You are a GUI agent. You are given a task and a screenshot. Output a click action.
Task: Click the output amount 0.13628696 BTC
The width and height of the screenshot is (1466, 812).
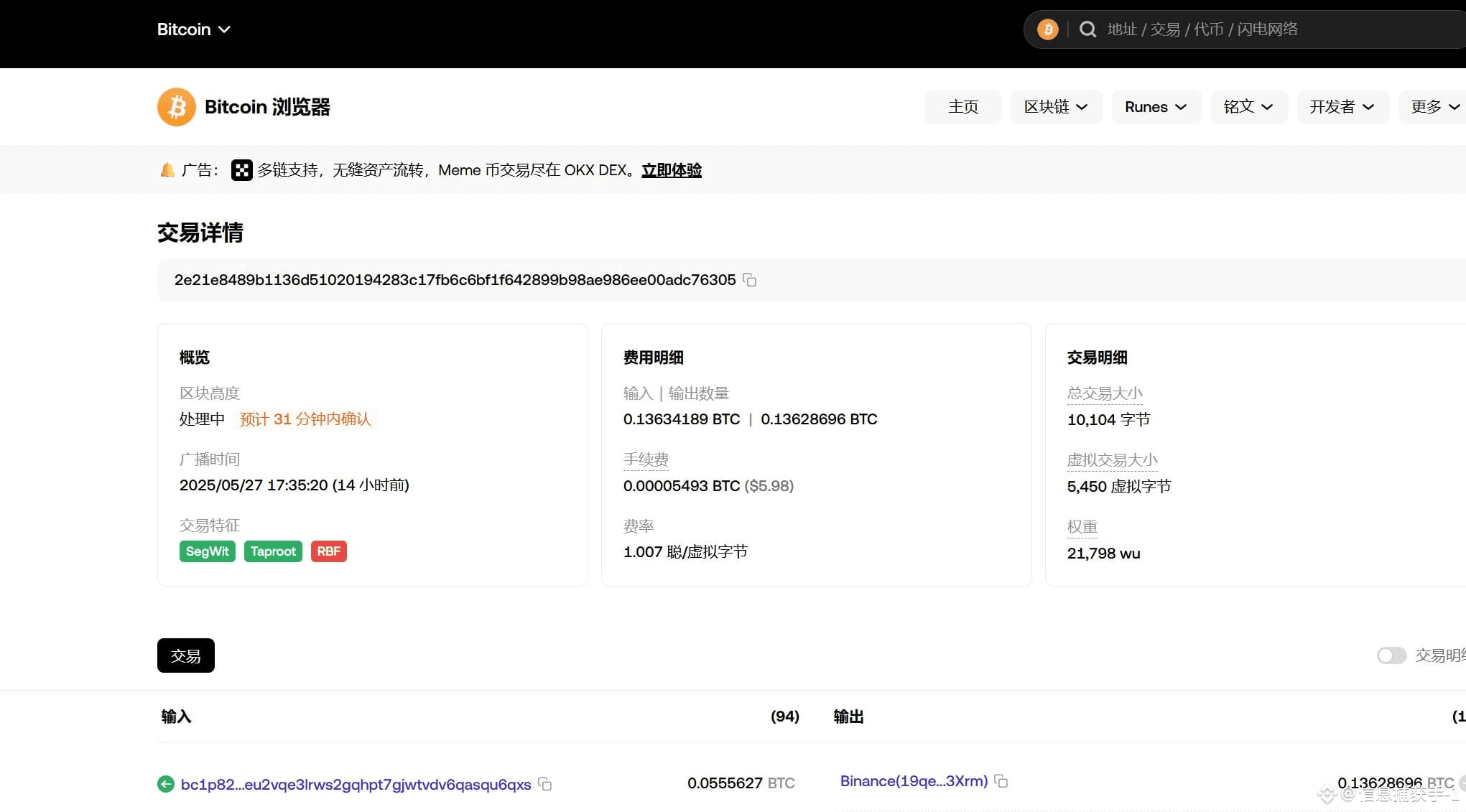click(x=1396, y=783)
